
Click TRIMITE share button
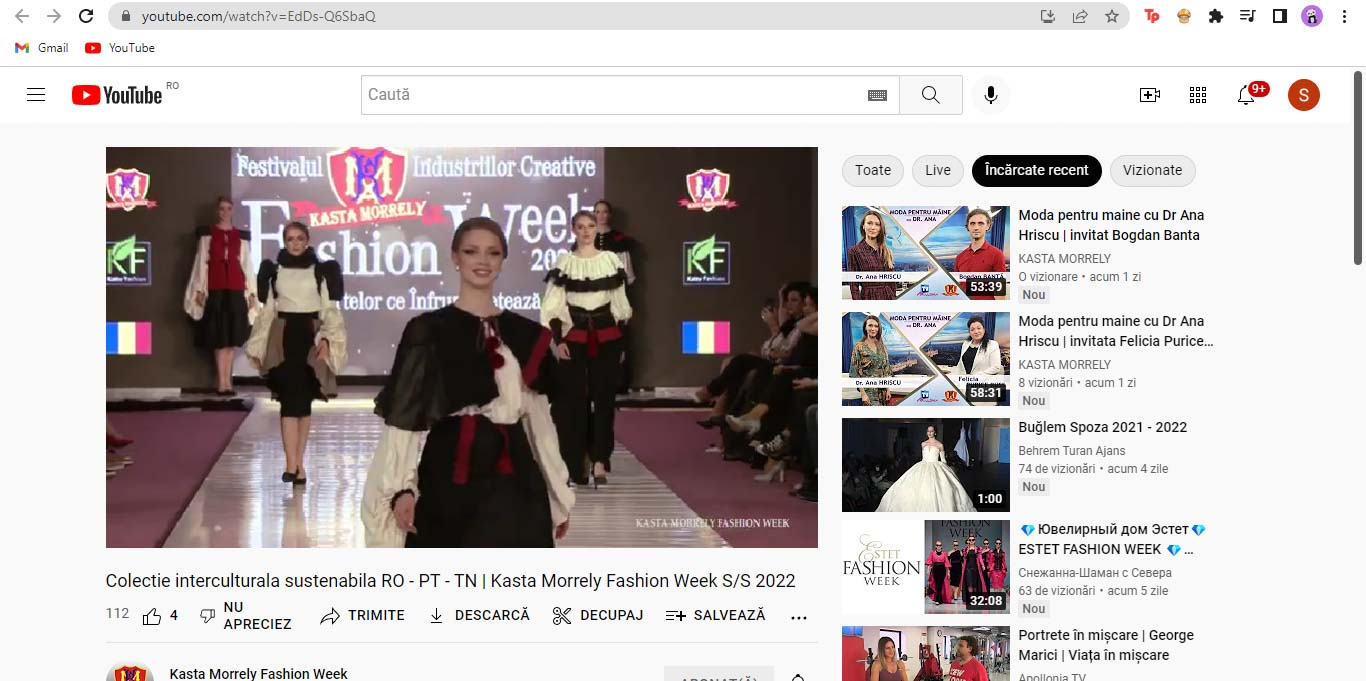click(x=362, y=616)
